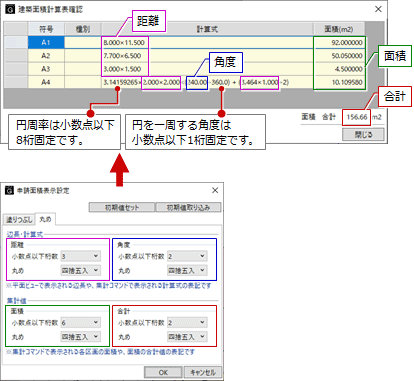Click the app icon of 申請面積表示設定 dialog
414x381 pixels.
tap(9, 191)
